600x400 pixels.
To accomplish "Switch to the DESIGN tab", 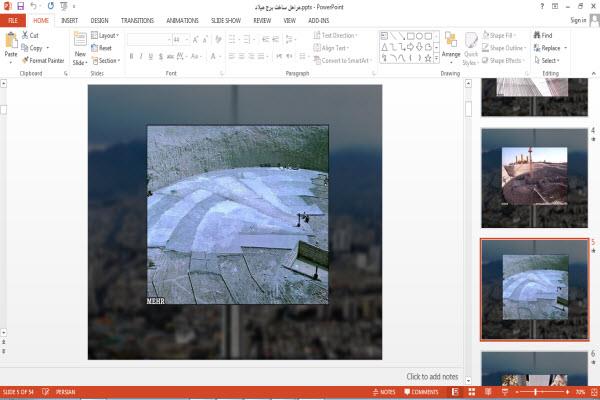I will [x=99, y=20].
